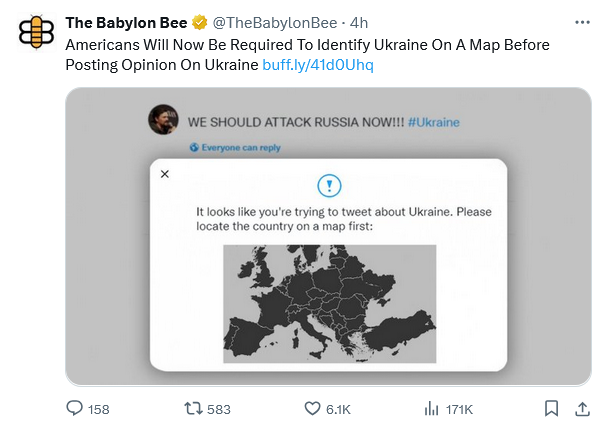Click the 4h timestamp

point(359,23)
